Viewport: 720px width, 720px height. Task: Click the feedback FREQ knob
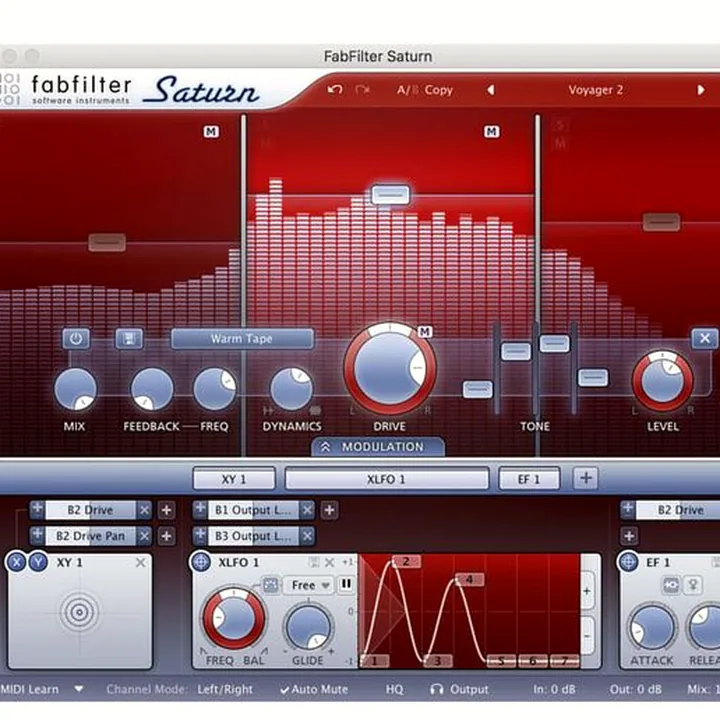214,389
